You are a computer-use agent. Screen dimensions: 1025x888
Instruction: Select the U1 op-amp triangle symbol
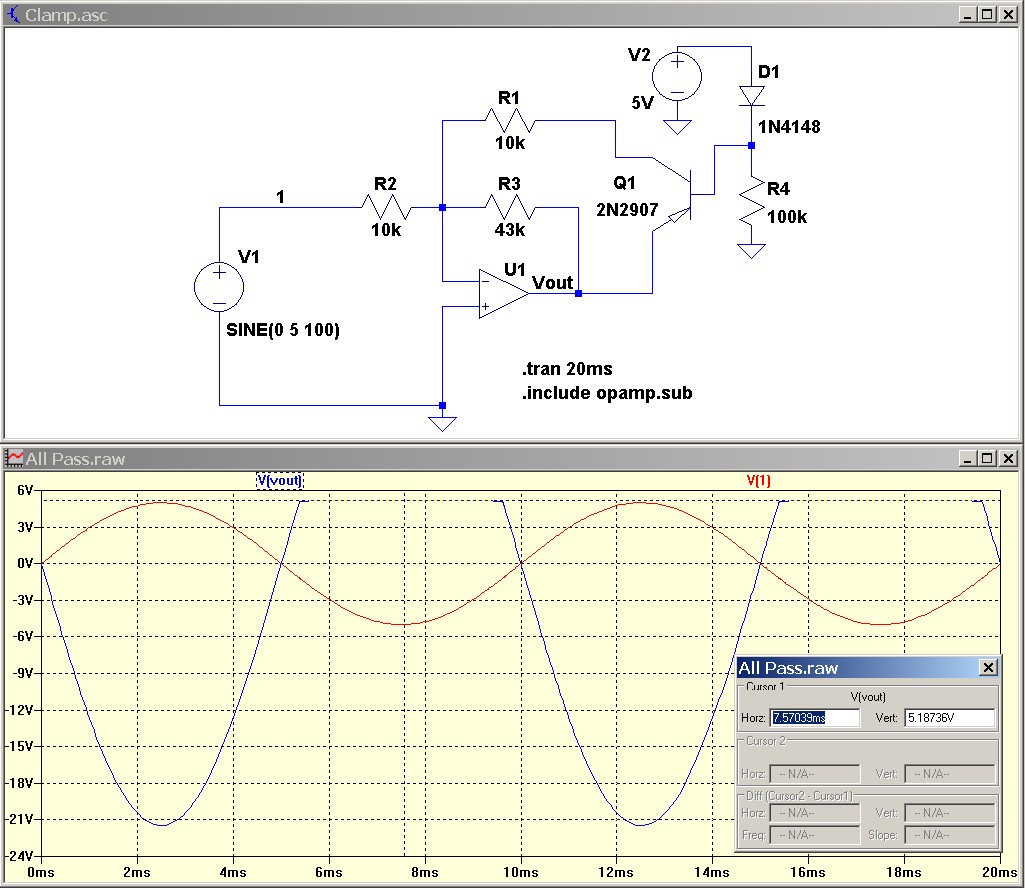tap(503, 294)
